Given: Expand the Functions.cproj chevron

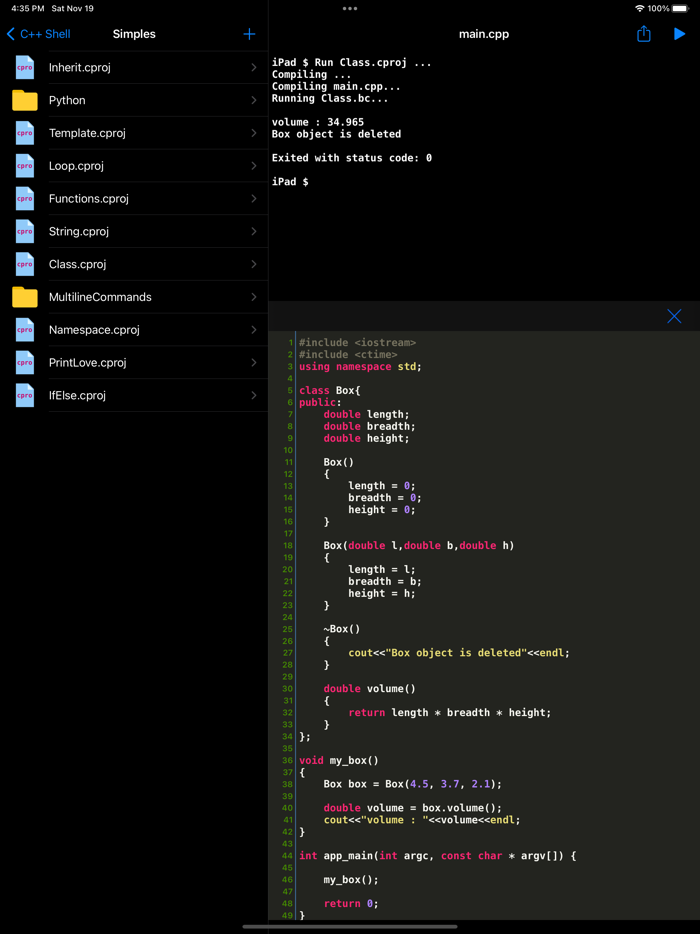Looking at the screenshot, I should coord(255,198).
